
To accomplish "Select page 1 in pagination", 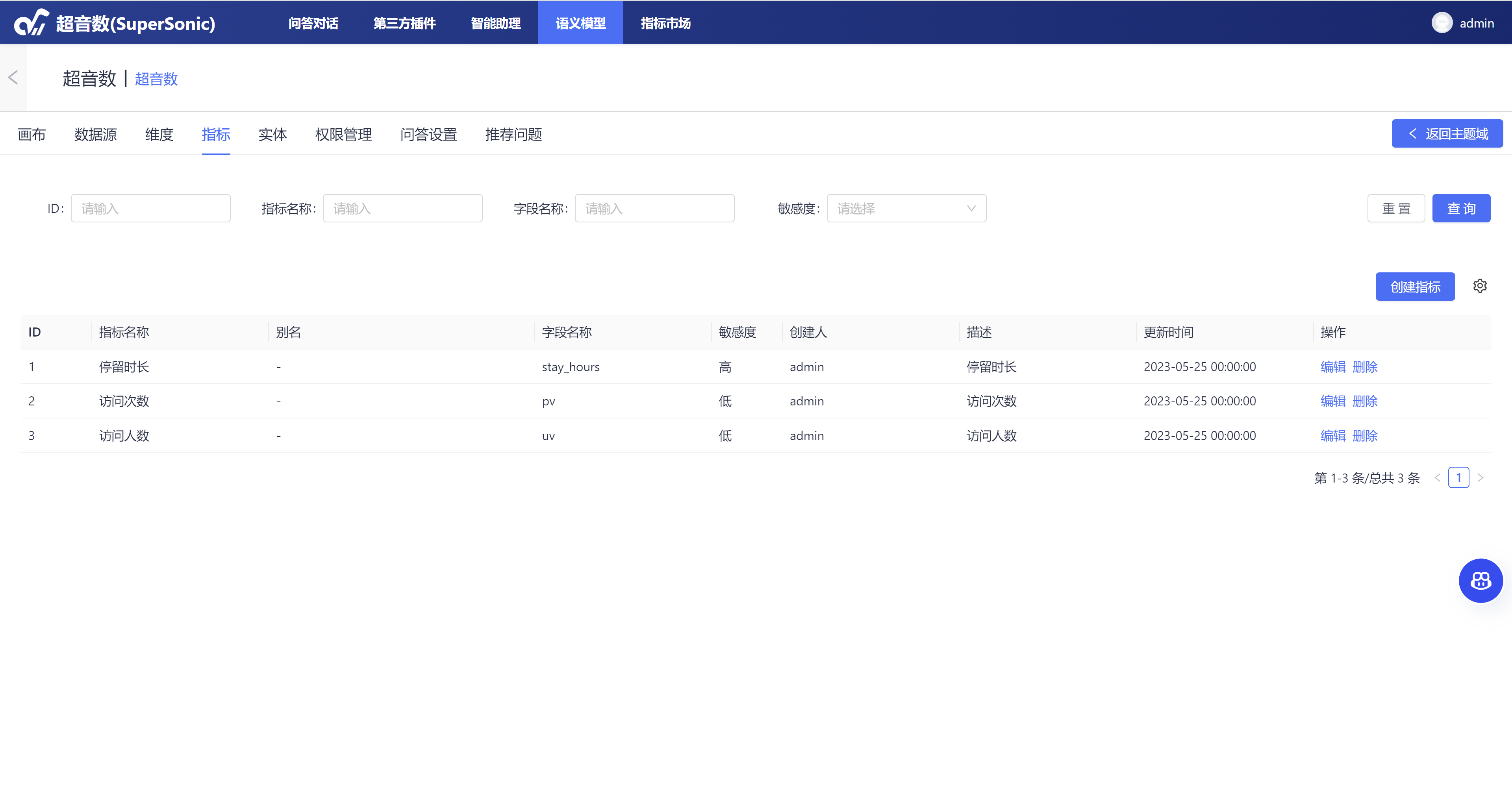I will [x=1458, y=477].
